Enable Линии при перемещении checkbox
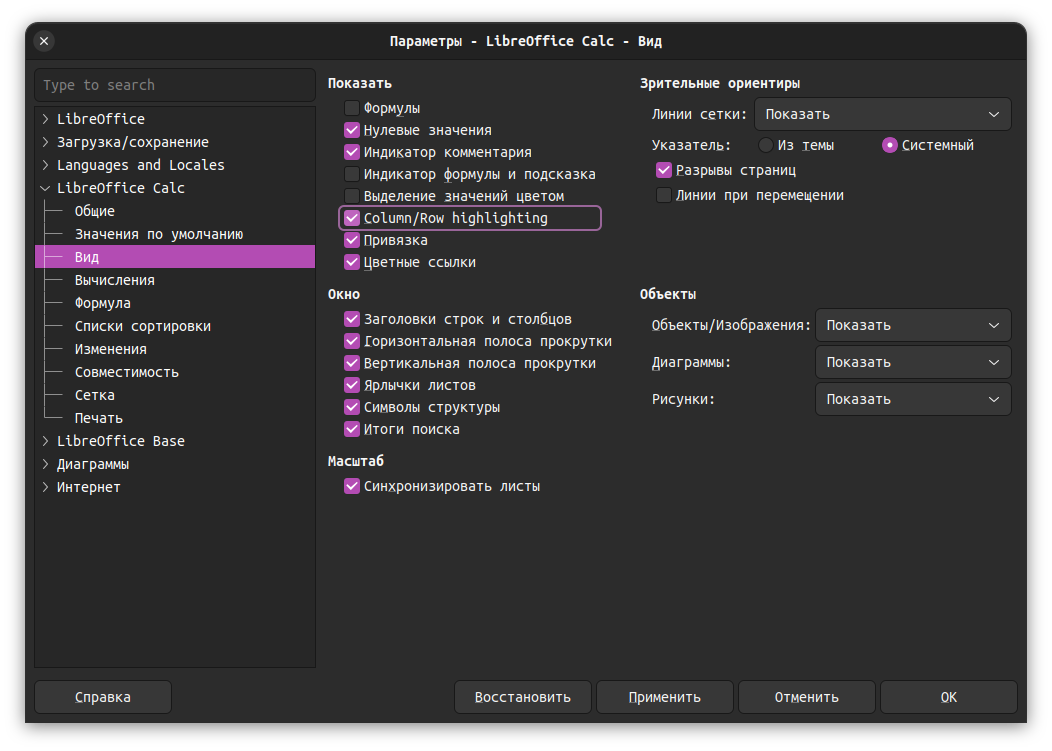1052x751 pixels. pos(664,196)
